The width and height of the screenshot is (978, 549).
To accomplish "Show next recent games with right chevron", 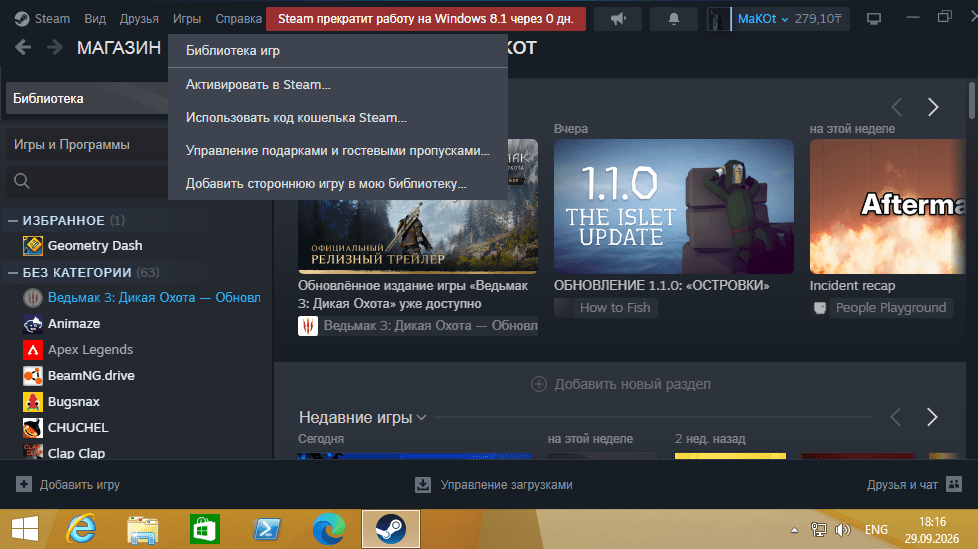I will (932, 417).
